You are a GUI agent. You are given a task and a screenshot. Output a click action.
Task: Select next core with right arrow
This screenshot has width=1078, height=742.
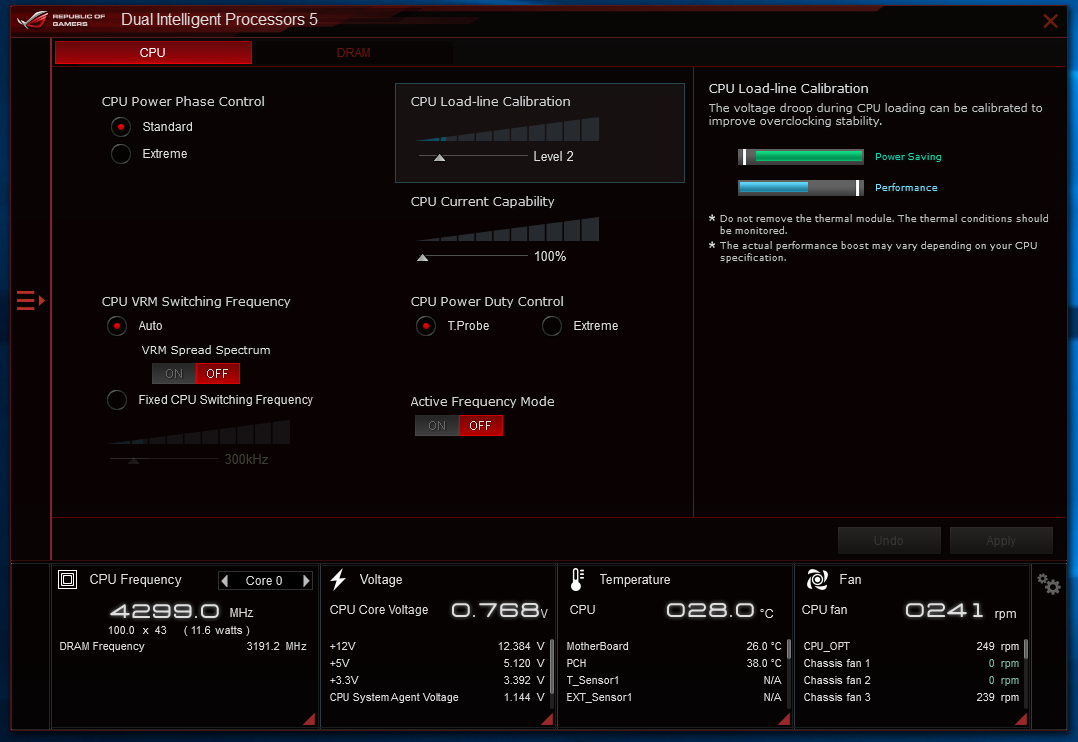(306, 580)
